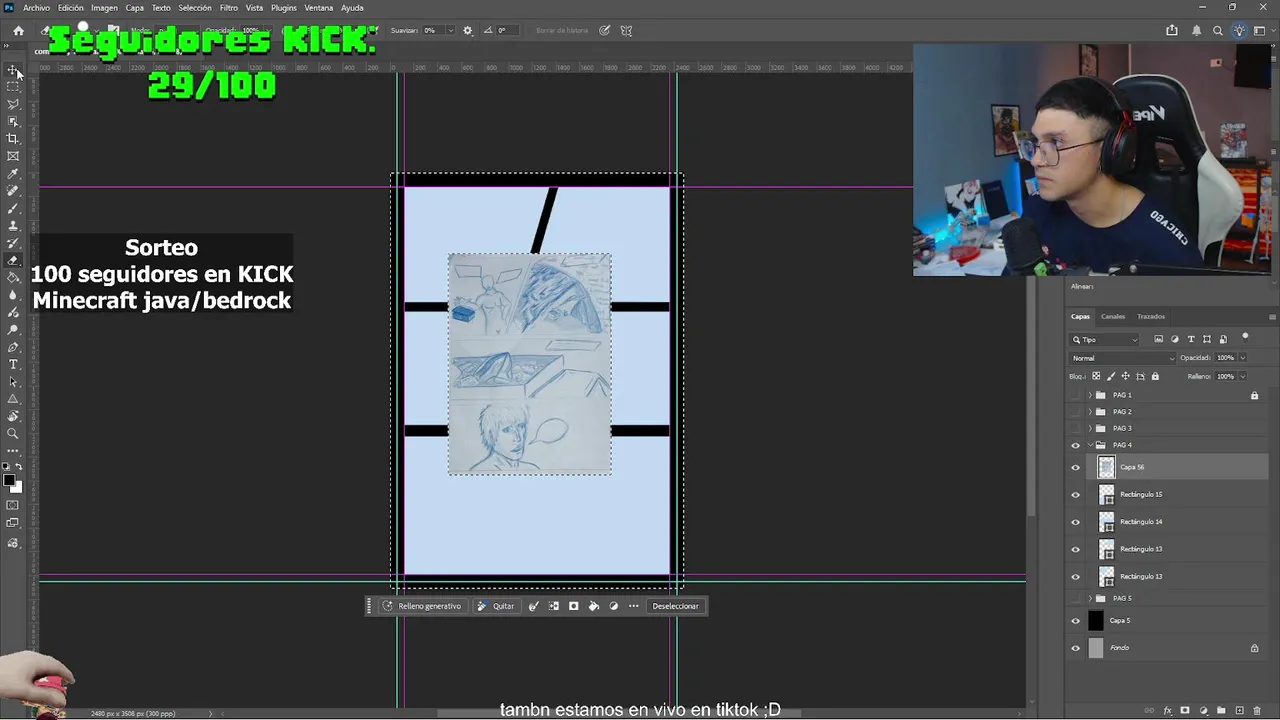The width and height of the screenshot is (1280, 720).
Task: Open the Normal blend mode dropdown
Action: click(x=1123, y=358)
